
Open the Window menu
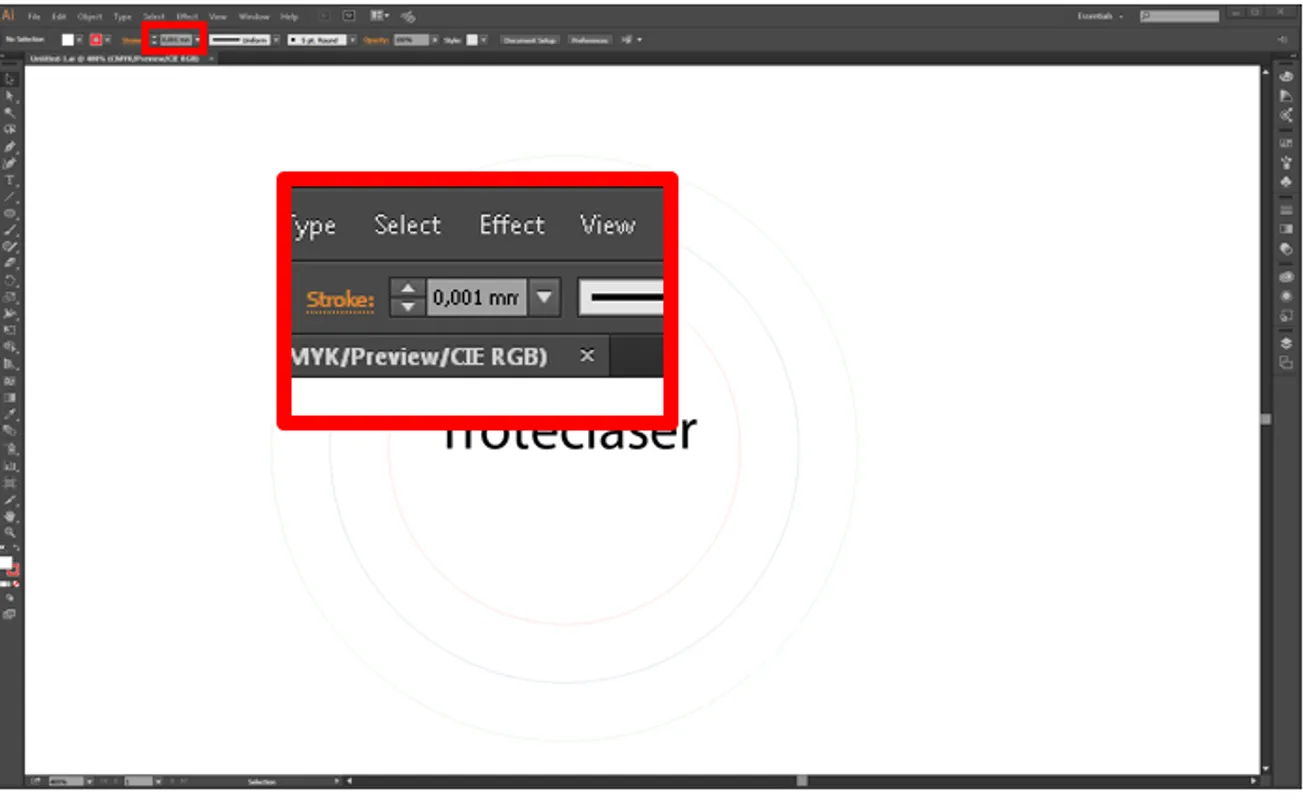tap(254, 17)
